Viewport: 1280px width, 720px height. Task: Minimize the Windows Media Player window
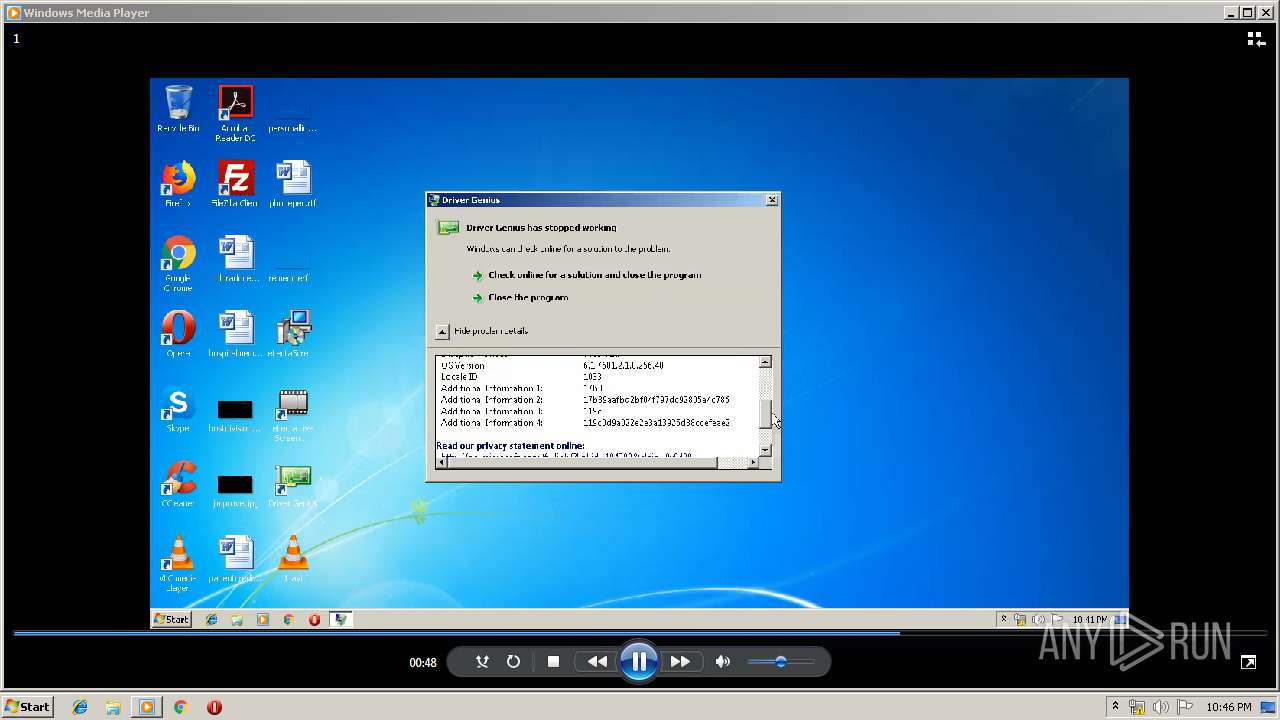coord(1231,12)
